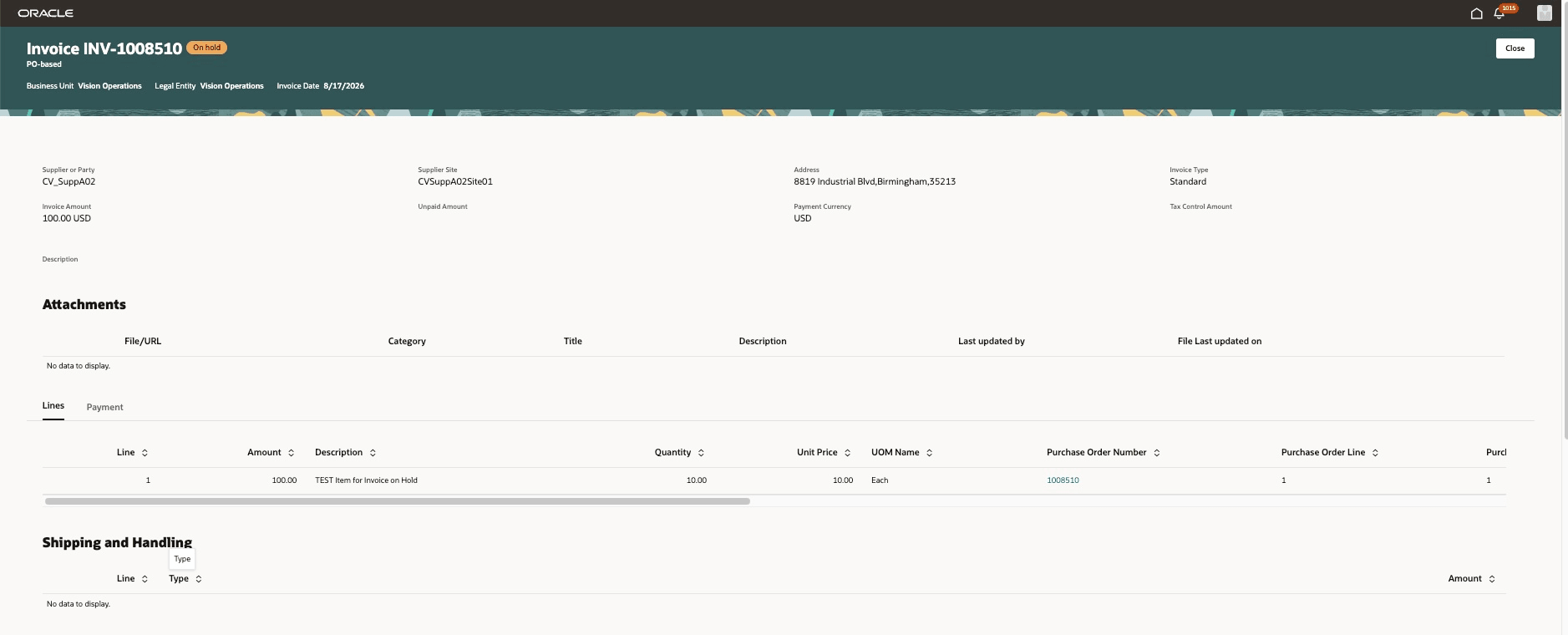Click the Oracle logo

(46, 13)
